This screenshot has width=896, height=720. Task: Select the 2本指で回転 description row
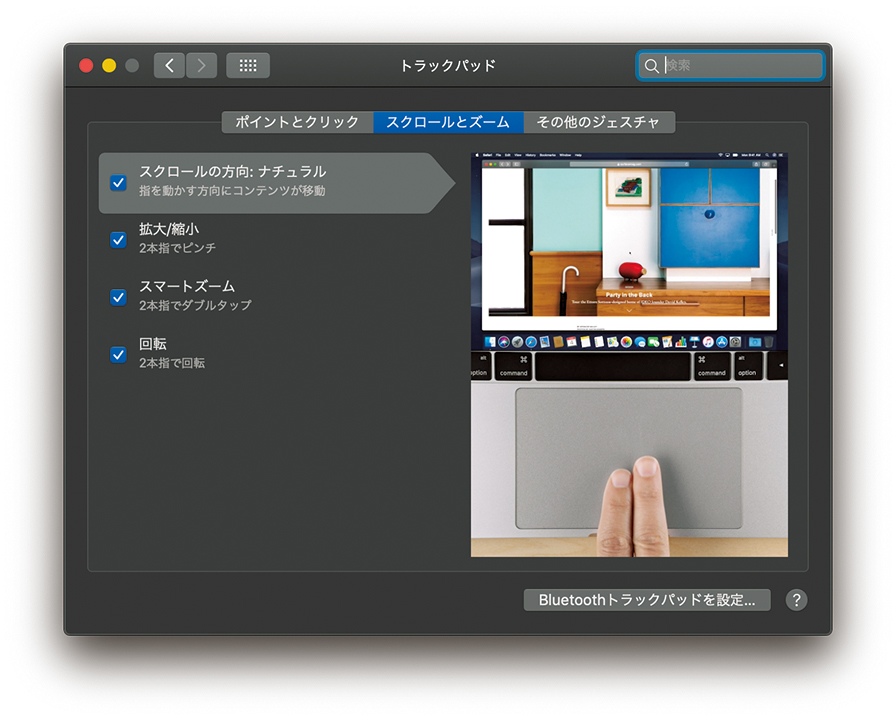(x=172, y=363)
